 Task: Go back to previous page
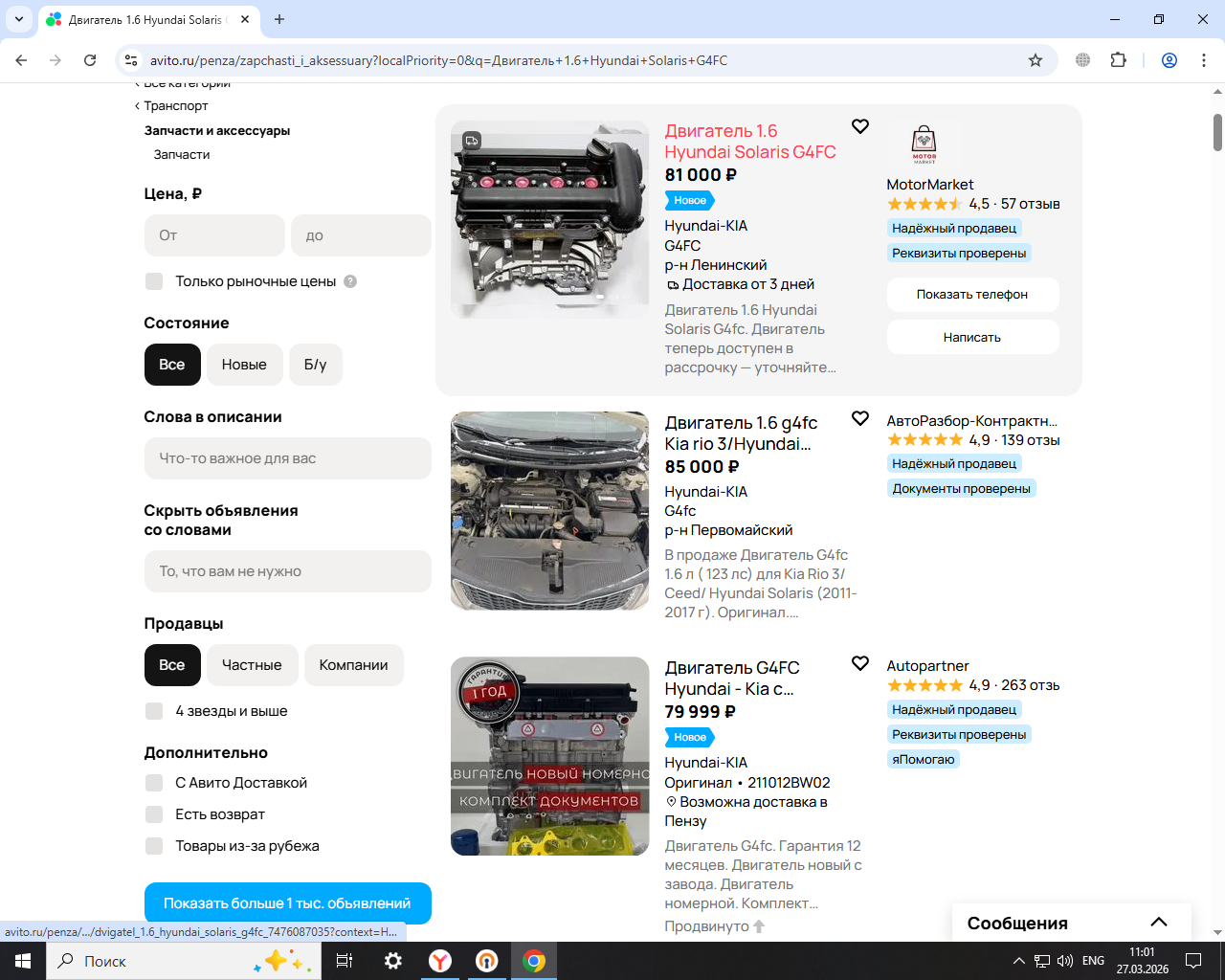click(x=21, y=60)
